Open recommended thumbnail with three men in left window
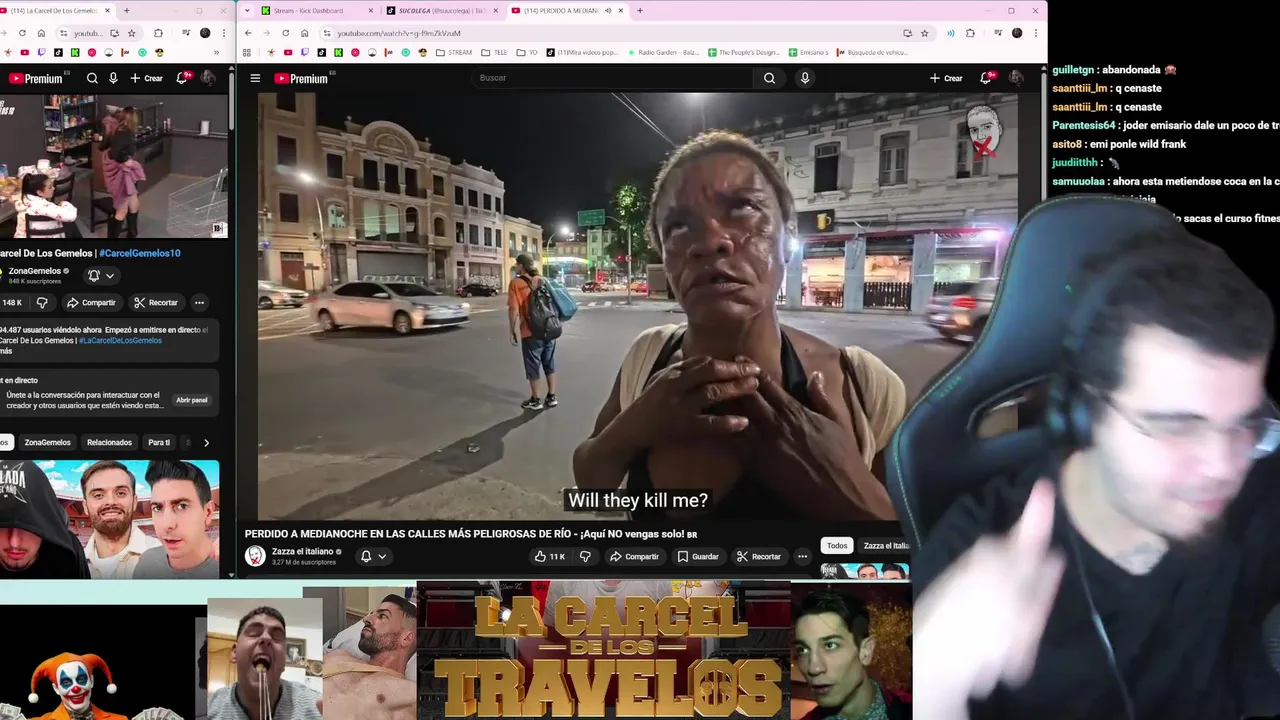 (109, 519)
